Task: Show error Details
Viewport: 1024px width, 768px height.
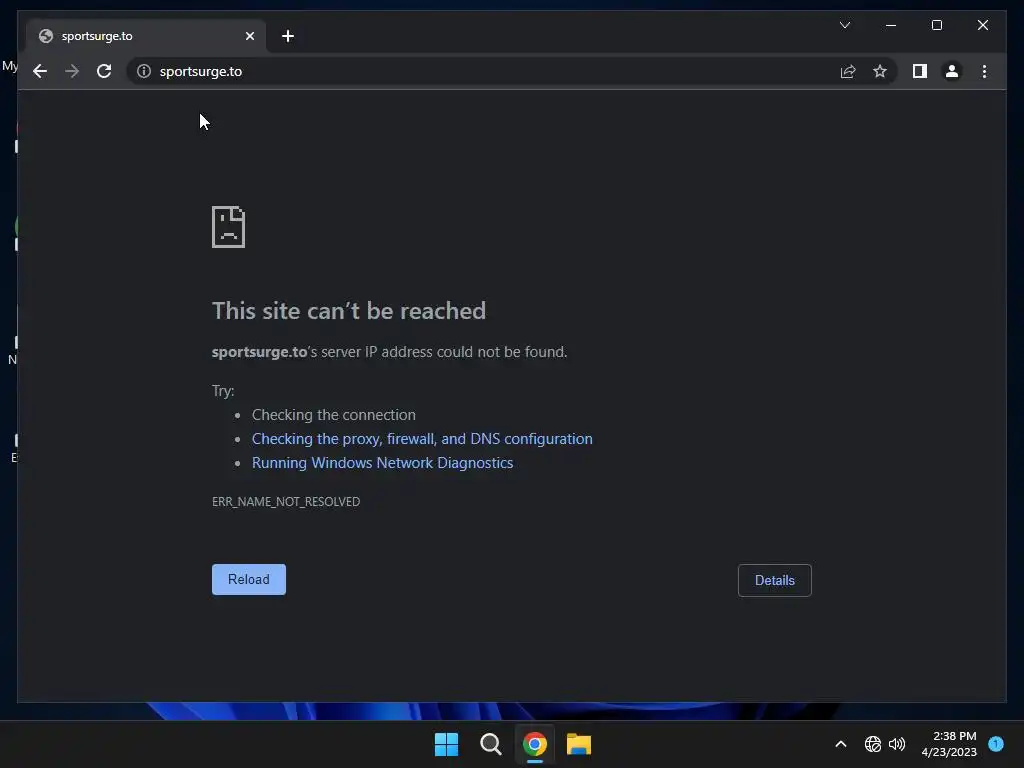Action: tap(775, 581)
